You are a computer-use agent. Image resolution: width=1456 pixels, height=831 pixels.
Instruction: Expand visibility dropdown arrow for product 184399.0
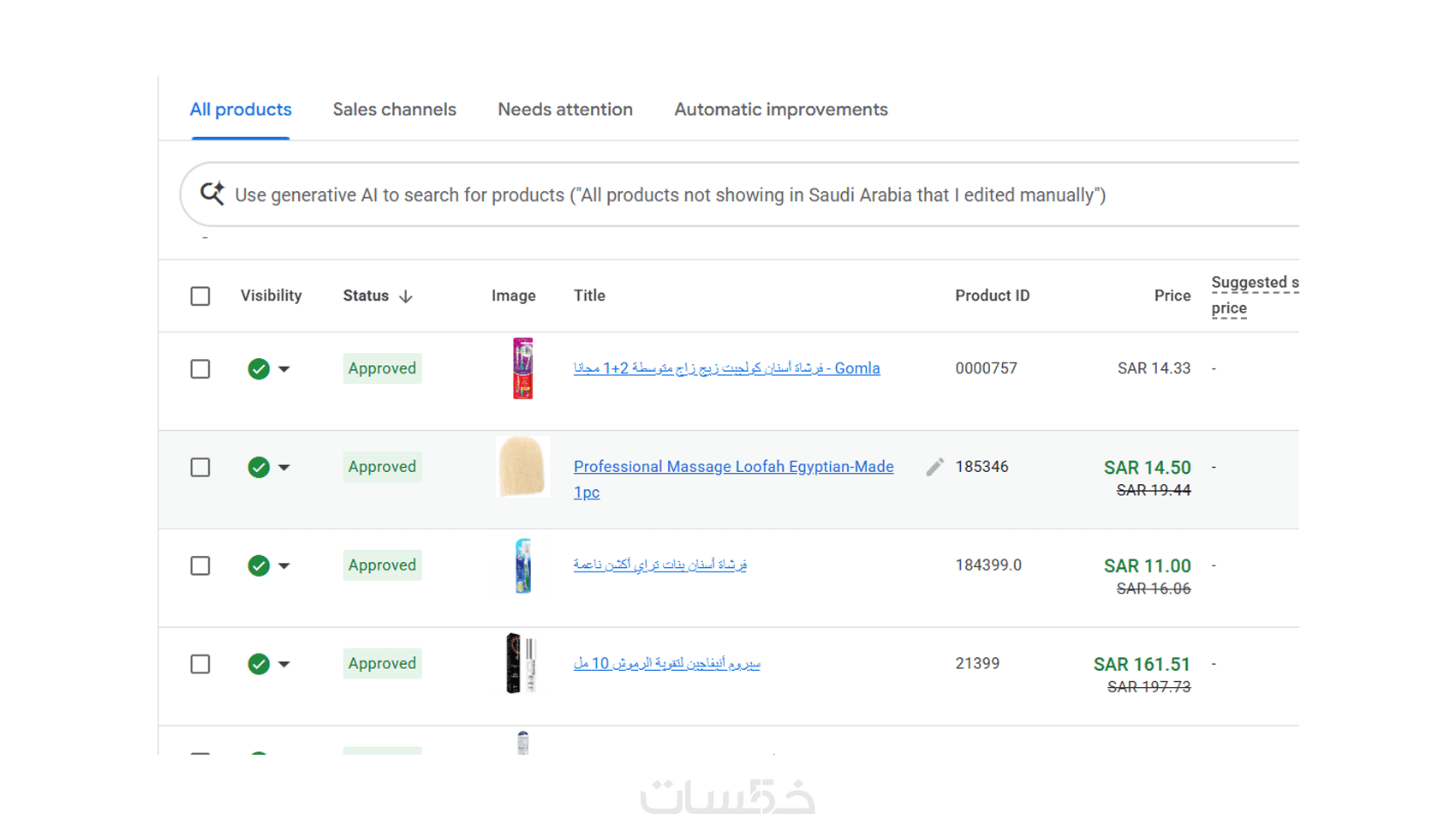coord(284,566)
